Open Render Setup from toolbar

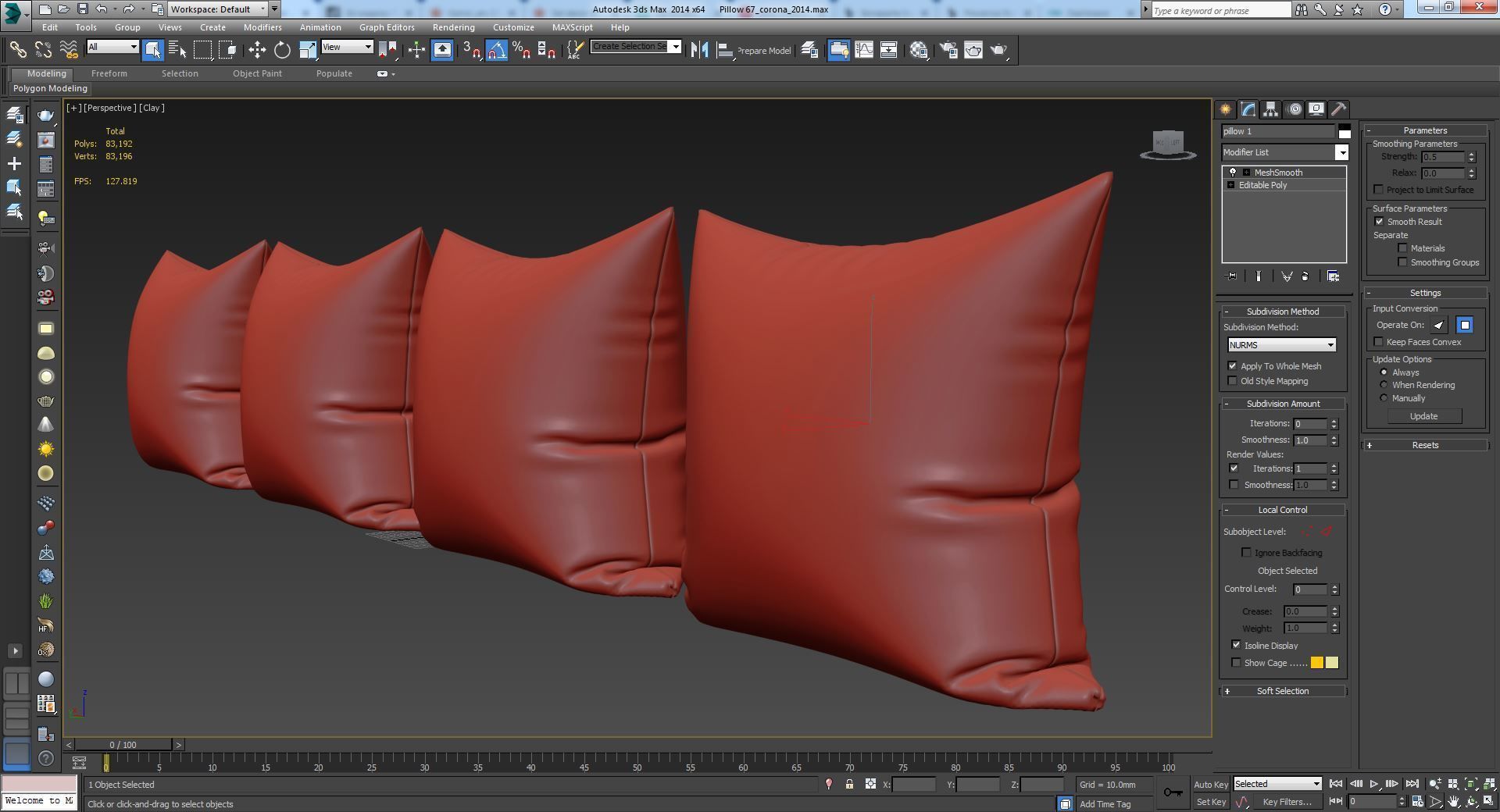[x=948, y=50]
